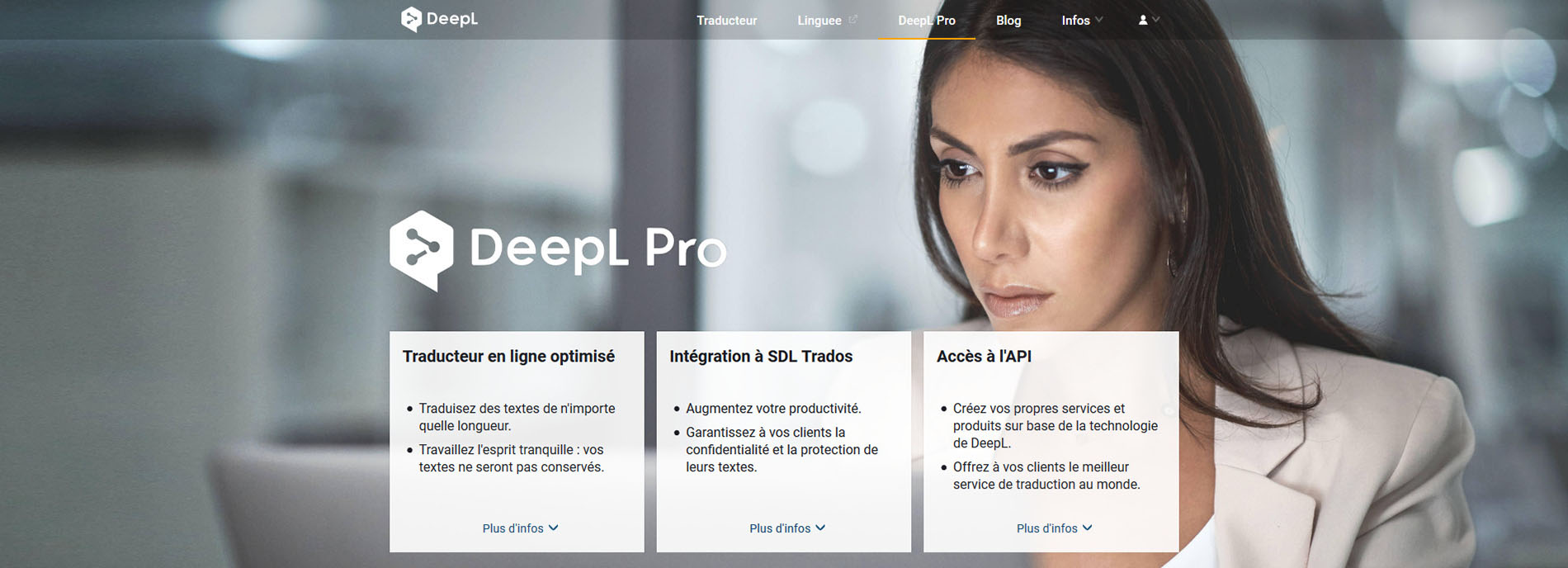Click the large DeepL Pro hexagon logo

[422, 251]
